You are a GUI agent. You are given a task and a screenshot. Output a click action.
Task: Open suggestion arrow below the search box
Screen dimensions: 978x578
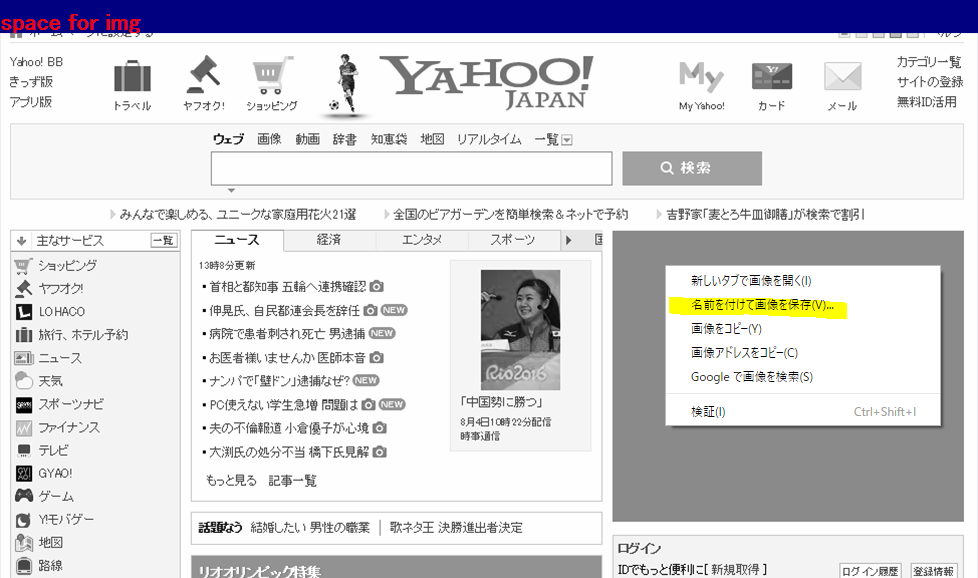coord(231,190)
